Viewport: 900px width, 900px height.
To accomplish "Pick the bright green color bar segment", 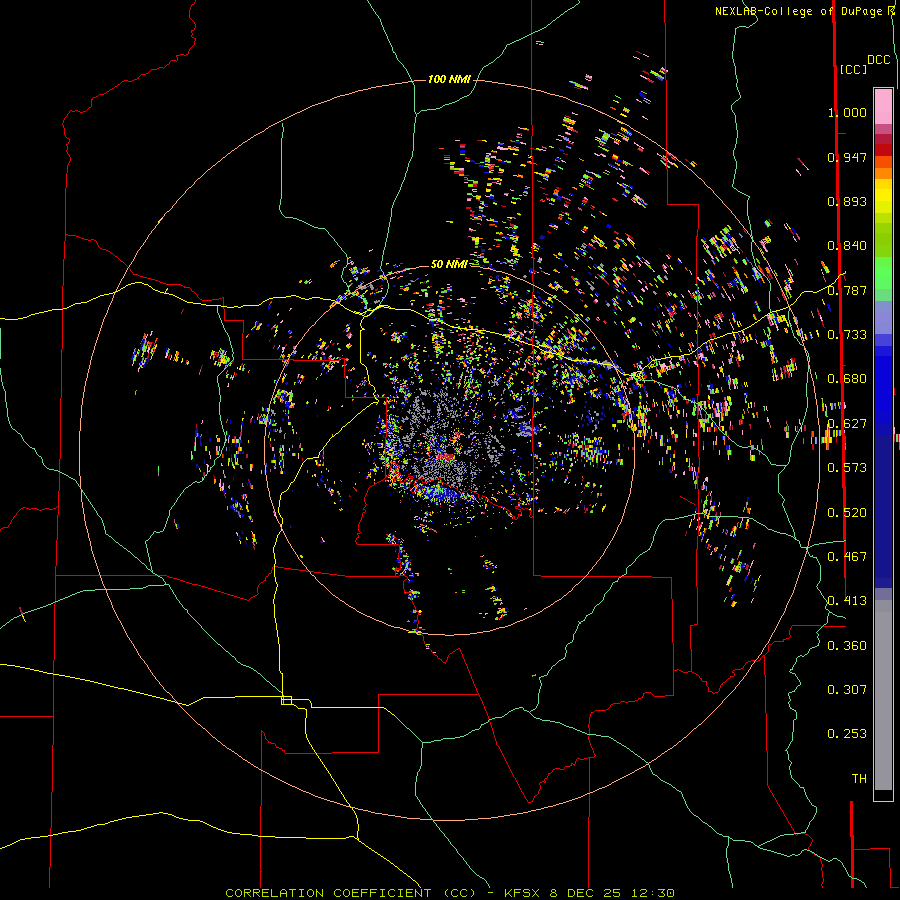I will (x=883, y=273).
